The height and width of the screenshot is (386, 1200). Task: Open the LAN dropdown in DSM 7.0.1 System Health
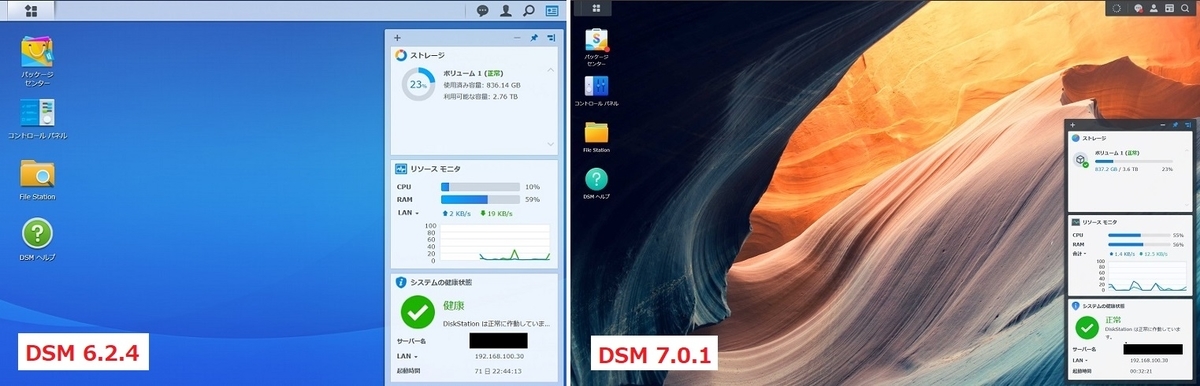click(x=1080, y=361)
